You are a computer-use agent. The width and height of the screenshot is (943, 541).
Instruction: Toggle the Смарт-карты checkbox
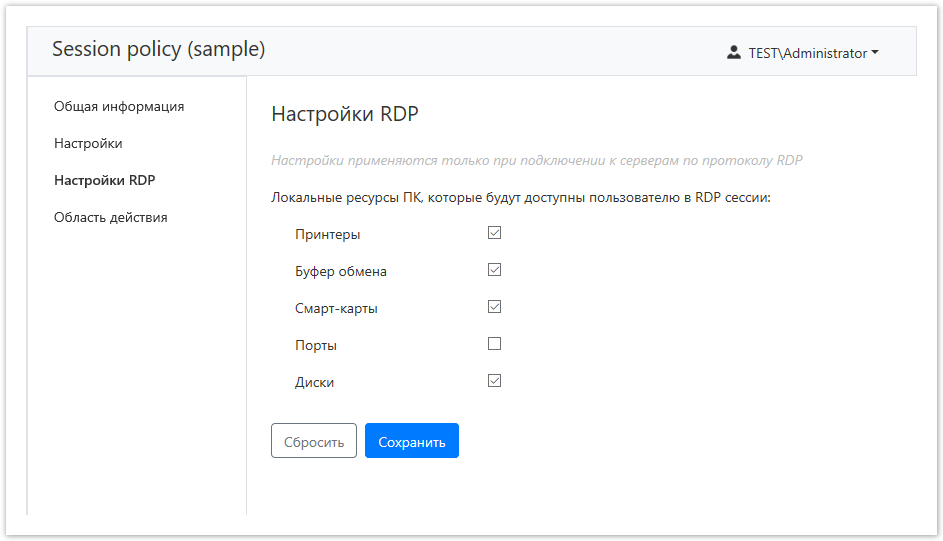pyautogui.click(x=494, y=307)
